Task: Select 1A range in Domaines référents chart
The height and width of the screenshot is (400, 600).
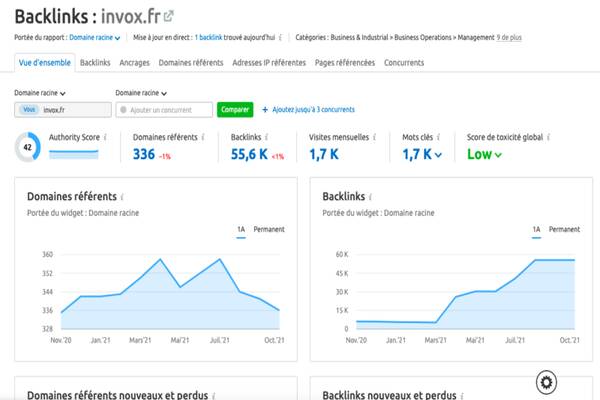Action: [241, 230]
